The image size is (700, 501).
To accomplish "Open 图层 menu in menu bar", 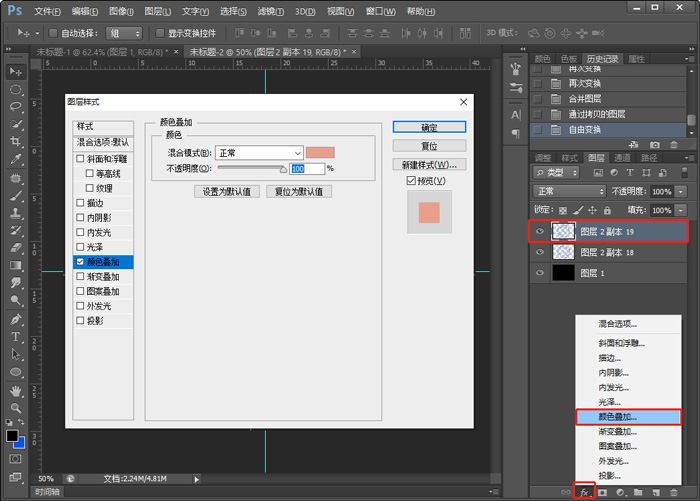I will pyautogui.click(x=158, y=11).
